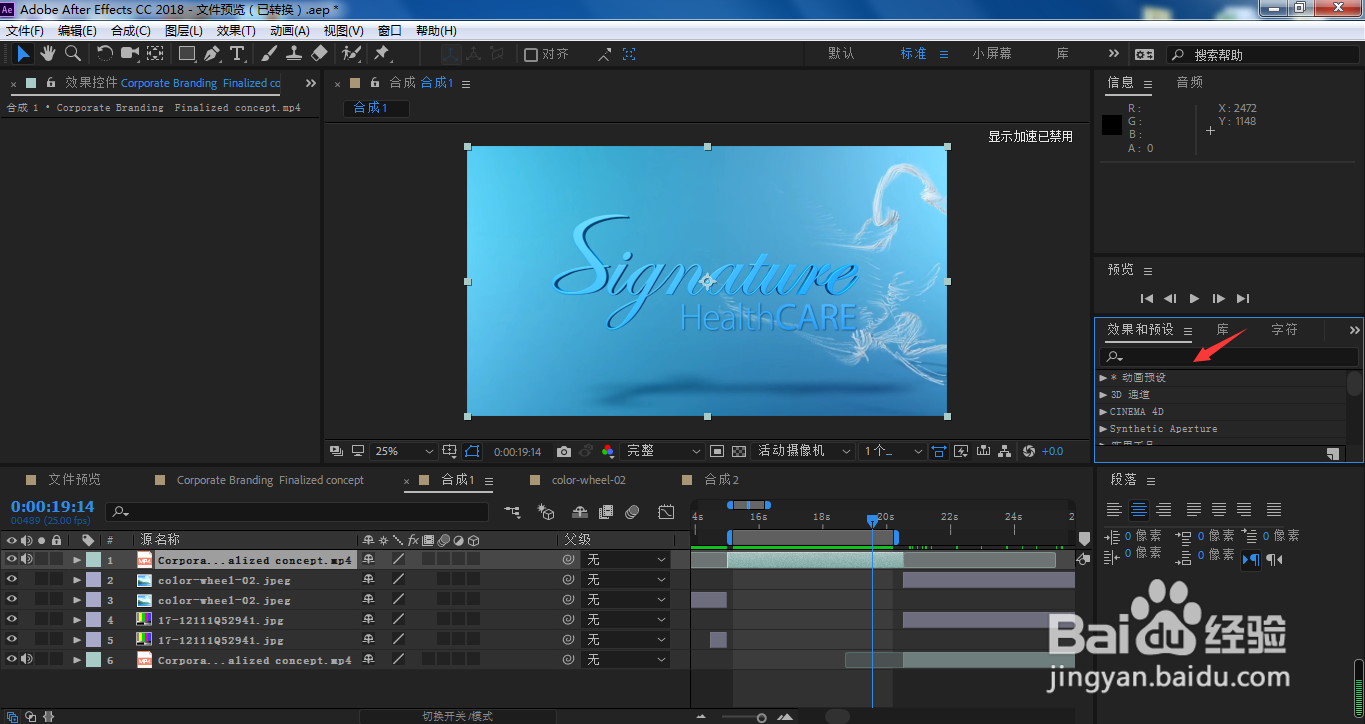Select the Horizontal Type tool
The image size is (1365, 724).
point(237,53)
